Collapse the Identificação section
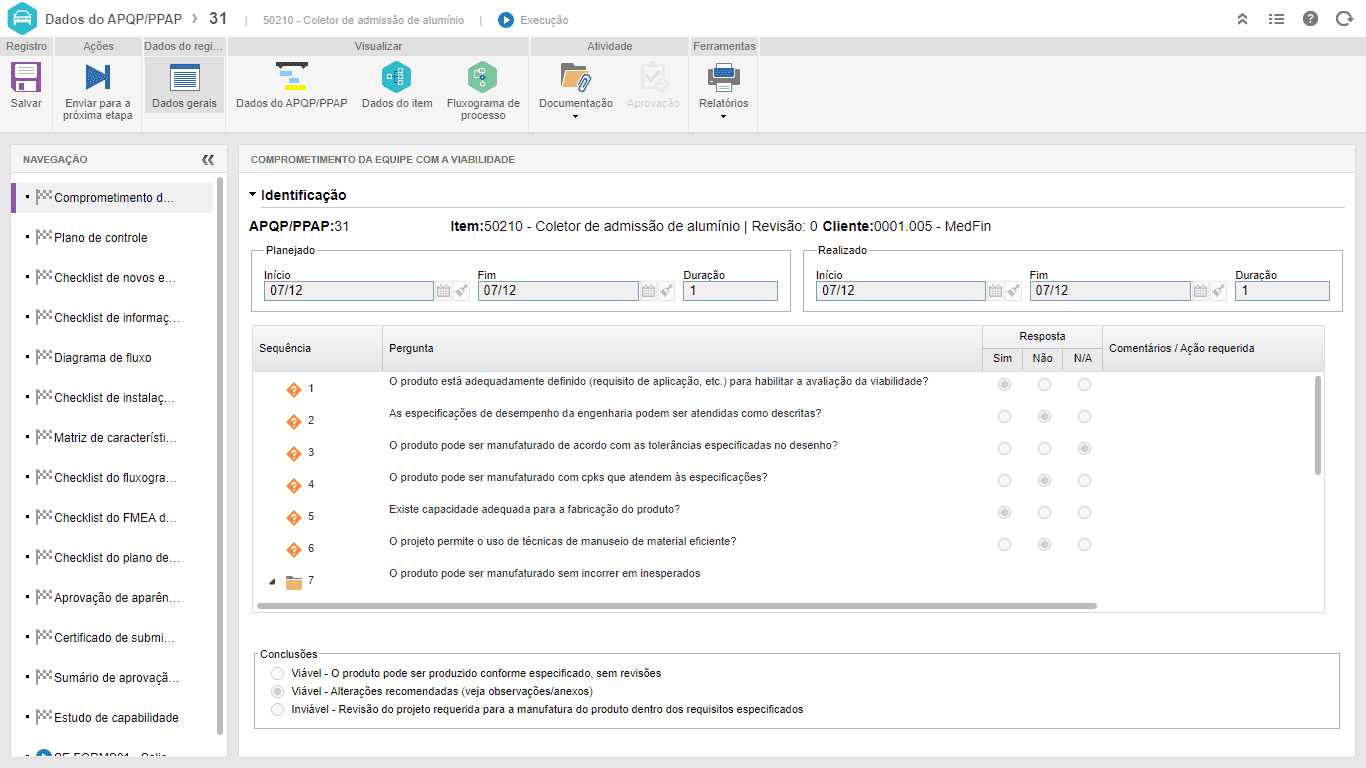Screen dimensions: 1366x768 tap(253, 195)
